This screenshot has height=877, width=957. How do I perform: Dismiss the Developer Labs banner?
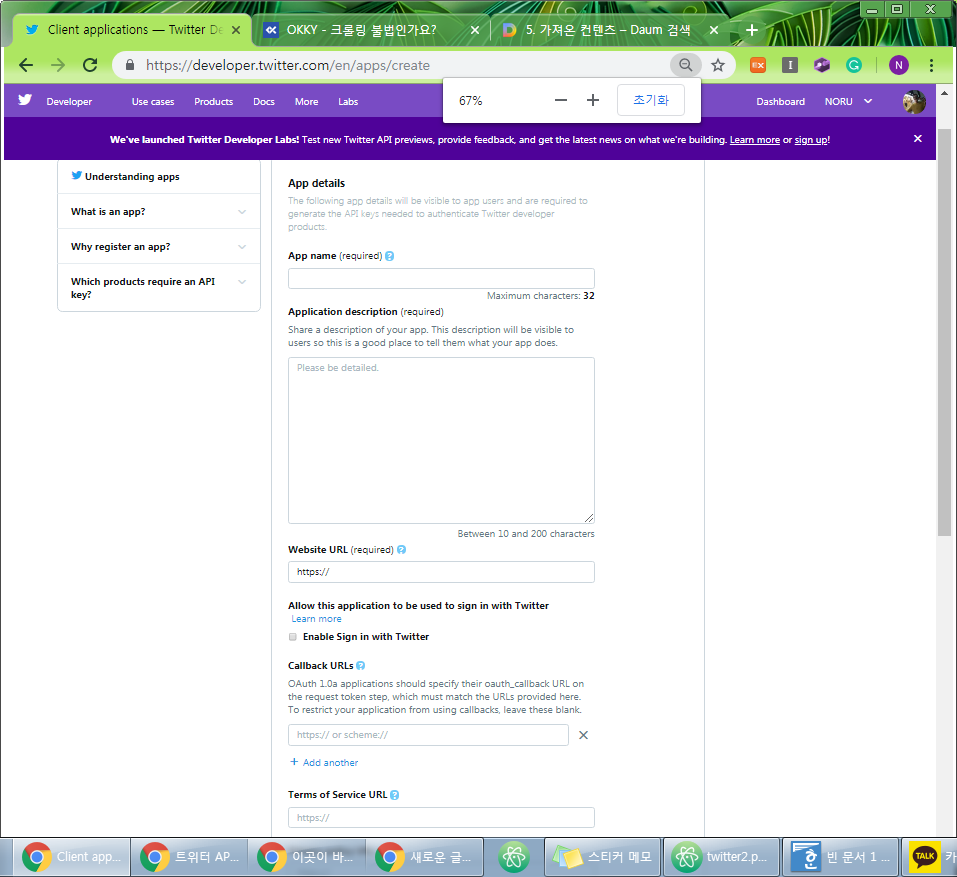(x=917, y=139)
